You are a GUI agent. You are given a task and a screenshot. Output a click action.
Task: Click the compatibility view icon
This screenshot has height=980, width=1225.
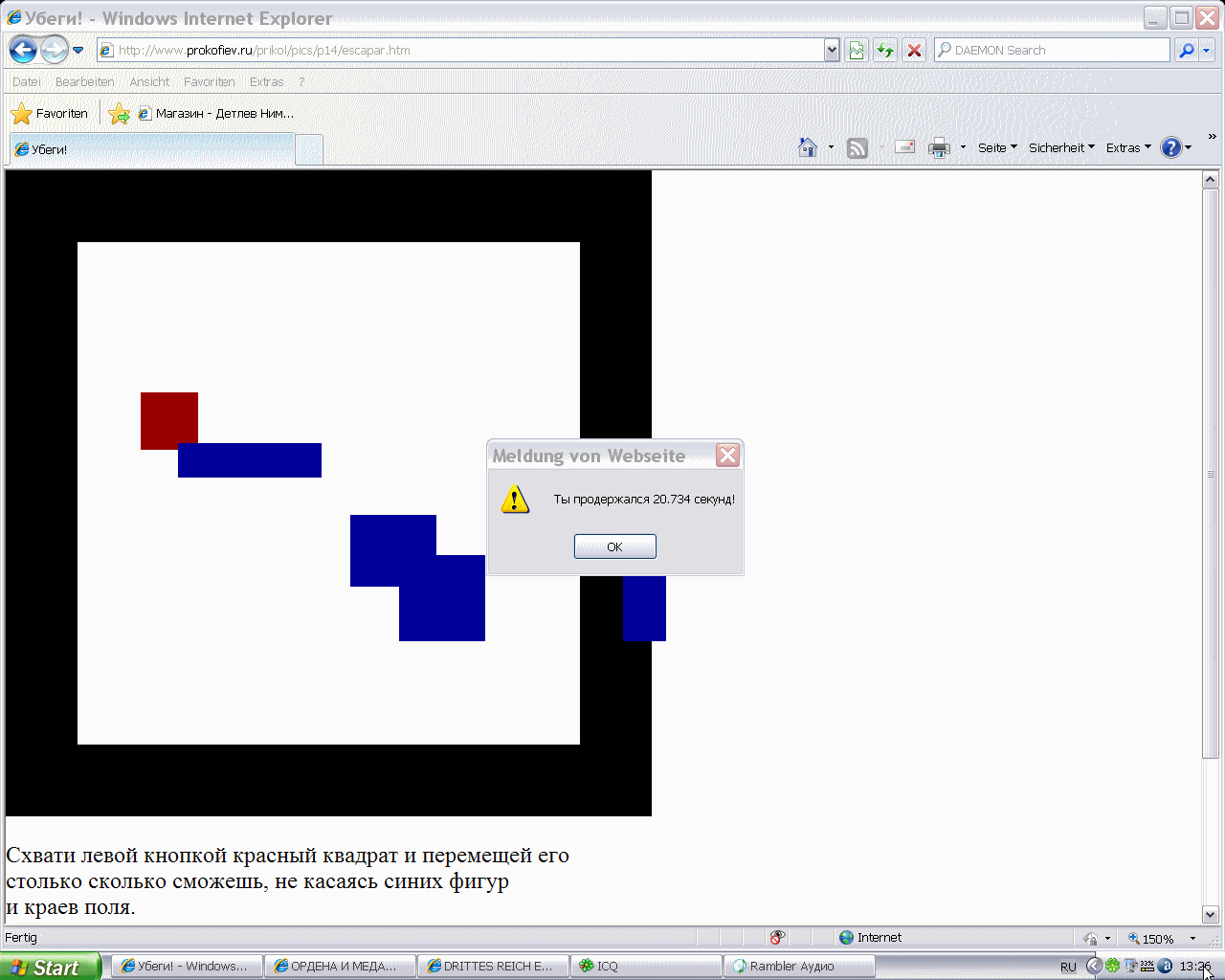(857, 50)
